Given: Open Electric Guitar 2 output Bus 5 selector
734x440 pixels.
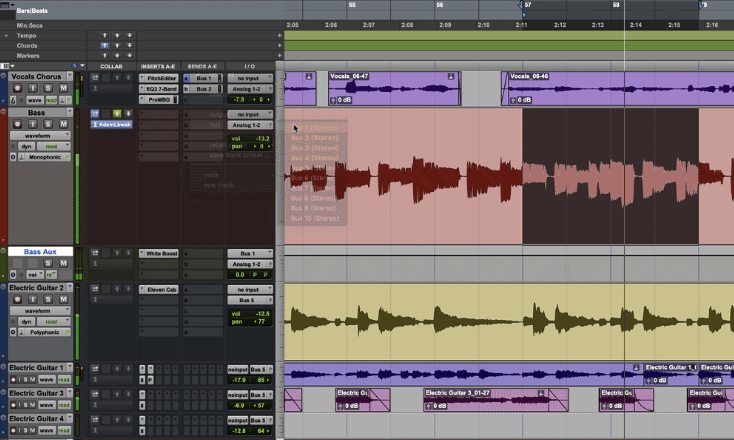Looking at the screenshot, I should point(250,300).
